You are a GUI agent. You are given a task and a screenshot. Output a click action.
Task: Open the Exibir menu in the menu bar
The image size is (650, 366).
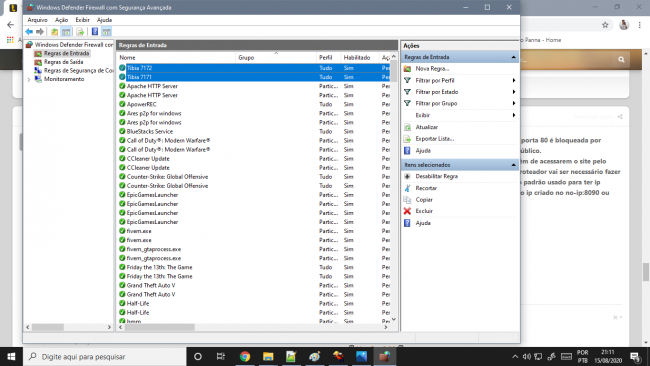click(82, 20)
